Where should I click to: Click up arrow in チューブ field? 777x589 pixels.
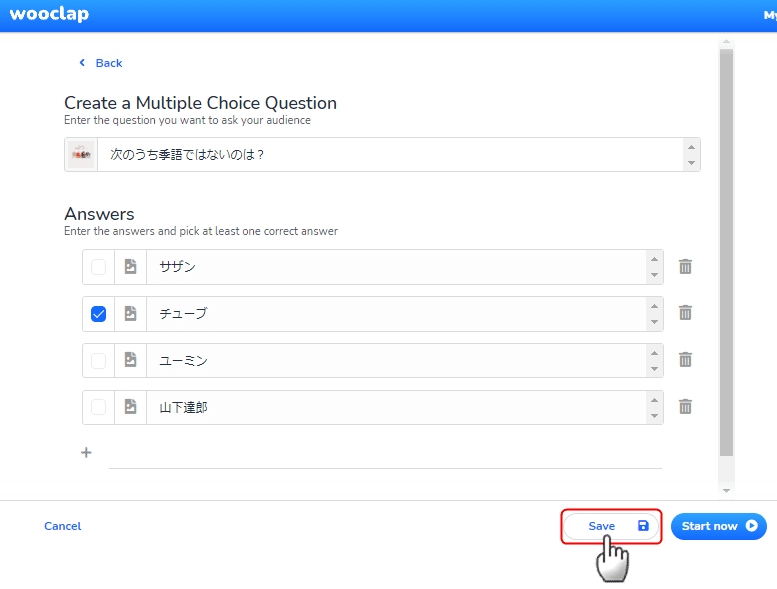(655, 306)
